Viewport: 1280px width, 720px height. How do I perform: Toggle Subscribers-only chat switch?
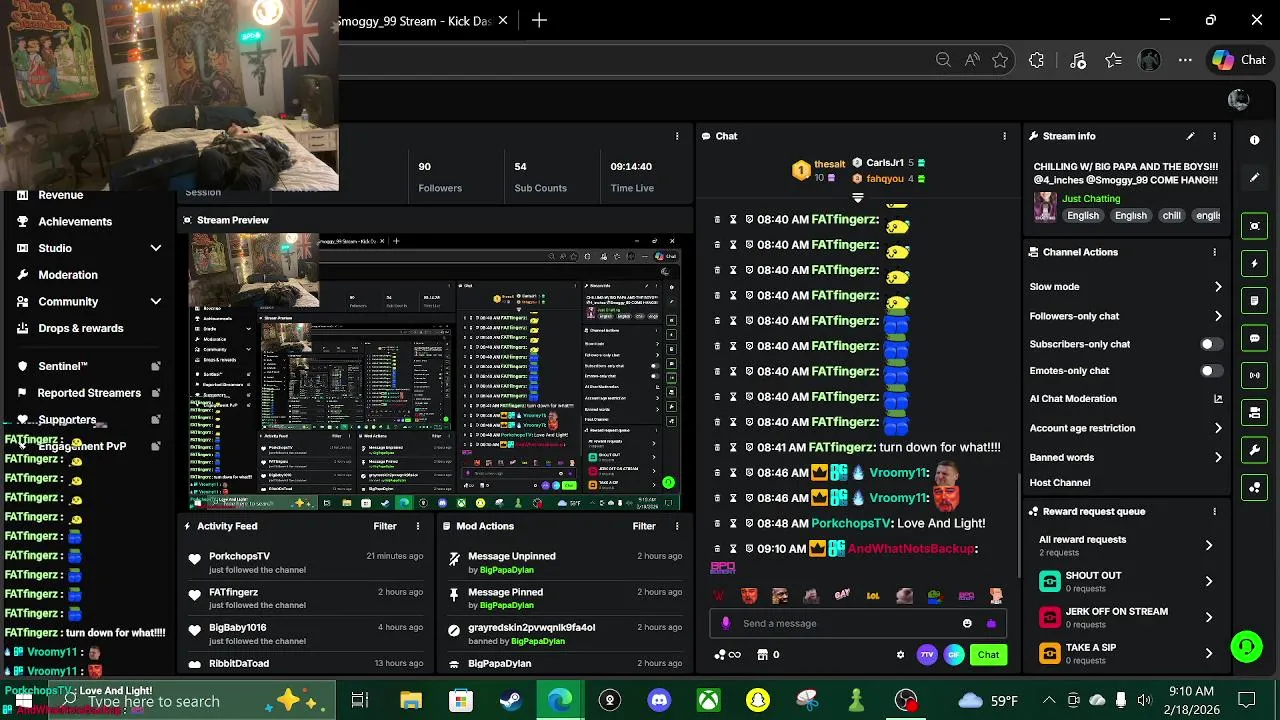[x=1211, y=344]
